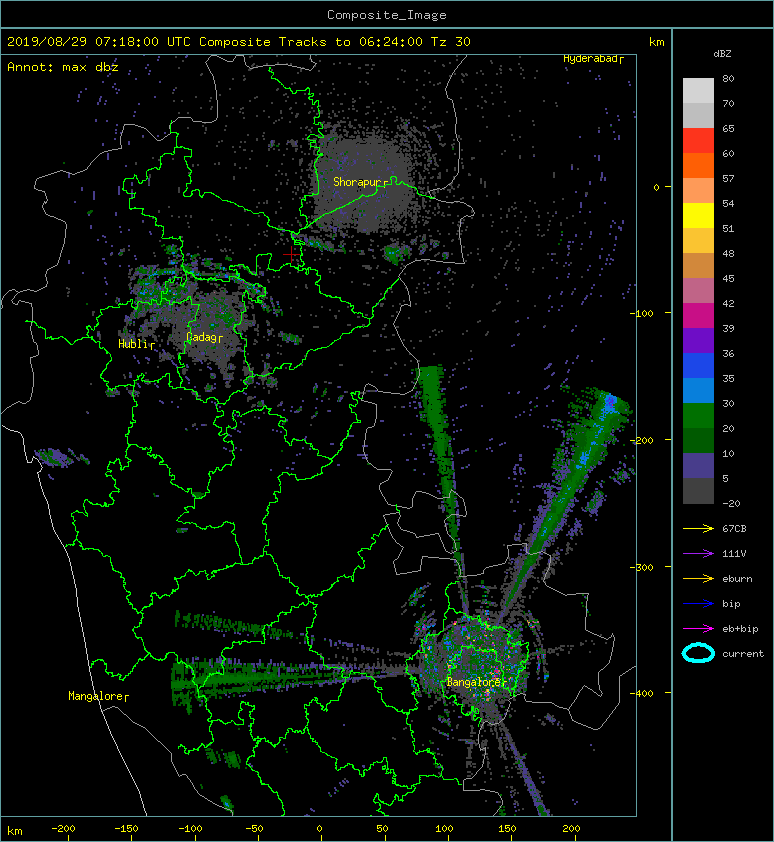Click the km unit label at bottom left
774x842 pixels.
coord(15,831)
